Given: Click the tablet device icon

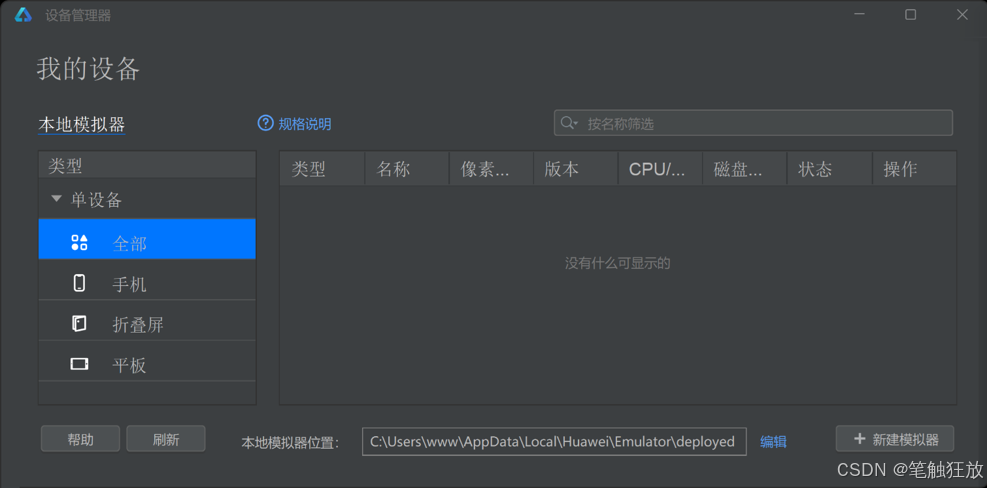Looking at the screenshot, I should coord(79,364).
